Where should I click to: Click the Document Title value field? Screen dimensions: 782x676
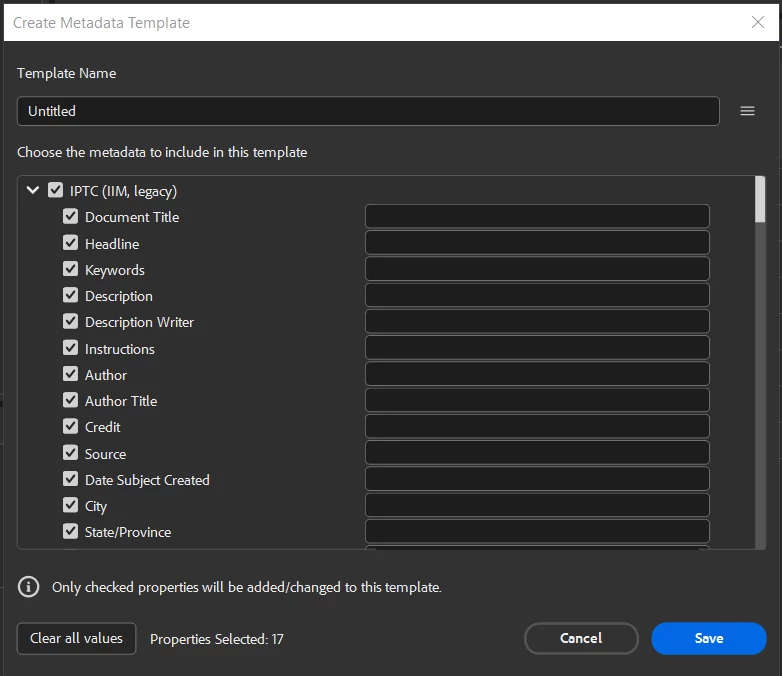click(537, 216)
